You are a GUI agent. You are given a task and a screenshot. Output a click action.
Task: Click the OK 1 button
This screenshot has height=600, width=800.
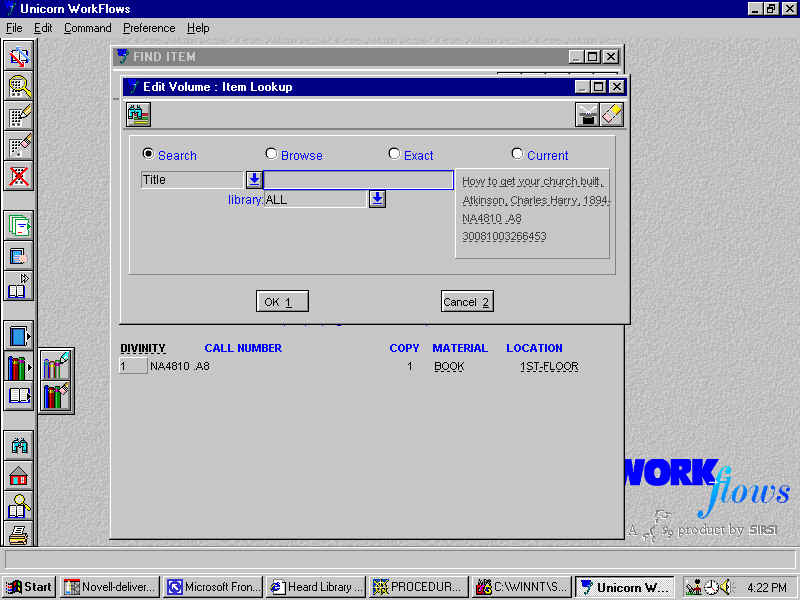coord(282,302)
